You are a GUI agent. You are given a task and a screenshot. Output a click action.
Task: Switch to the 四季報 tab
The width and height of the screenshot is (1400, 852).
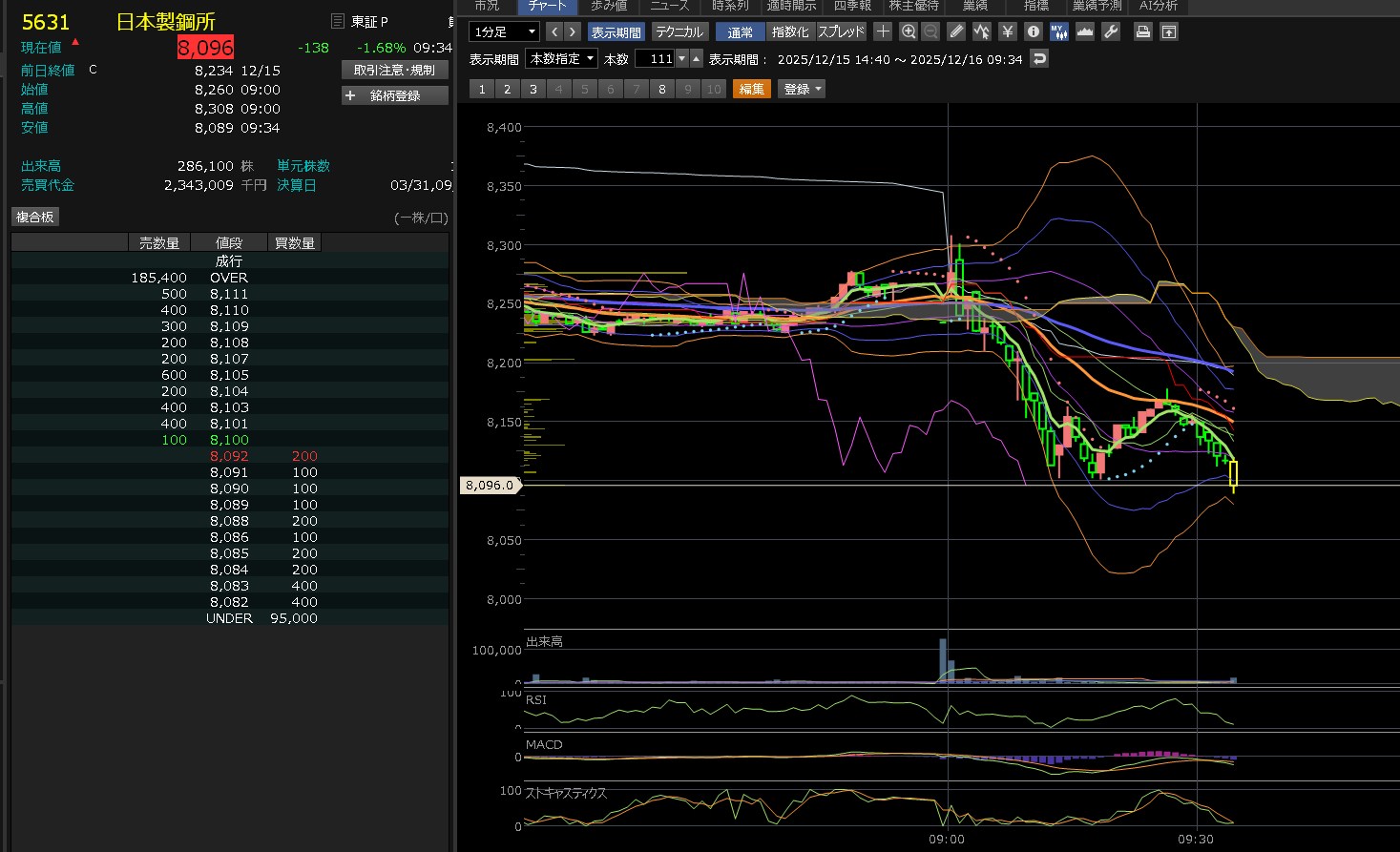click(852, 6)
